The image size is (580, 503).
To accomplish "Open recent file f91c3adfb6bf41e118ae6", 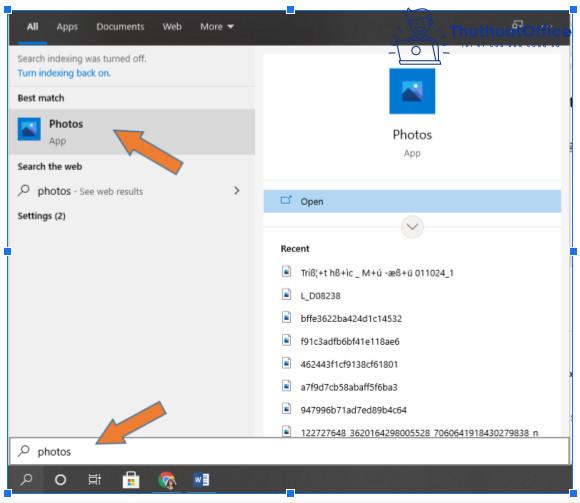I will tap(350, 341).
